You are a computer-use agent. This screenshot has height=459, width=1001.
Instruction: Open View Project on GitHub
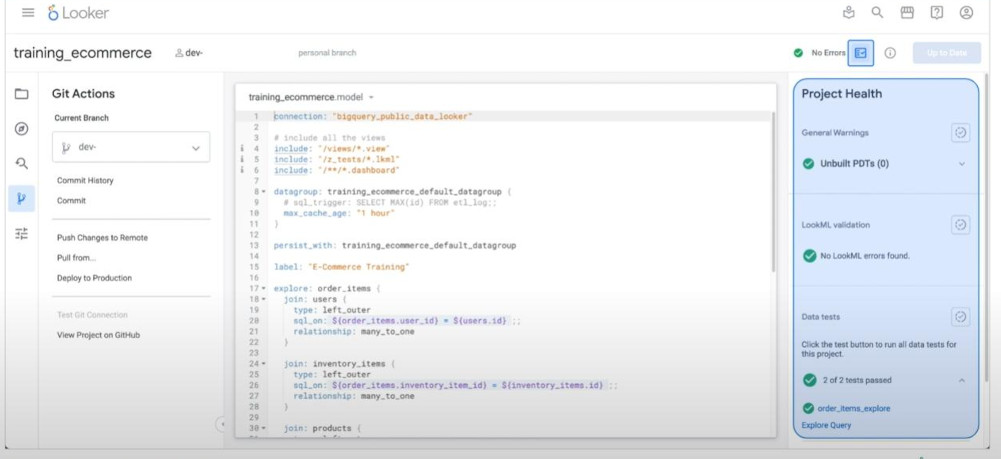point(98,335)
